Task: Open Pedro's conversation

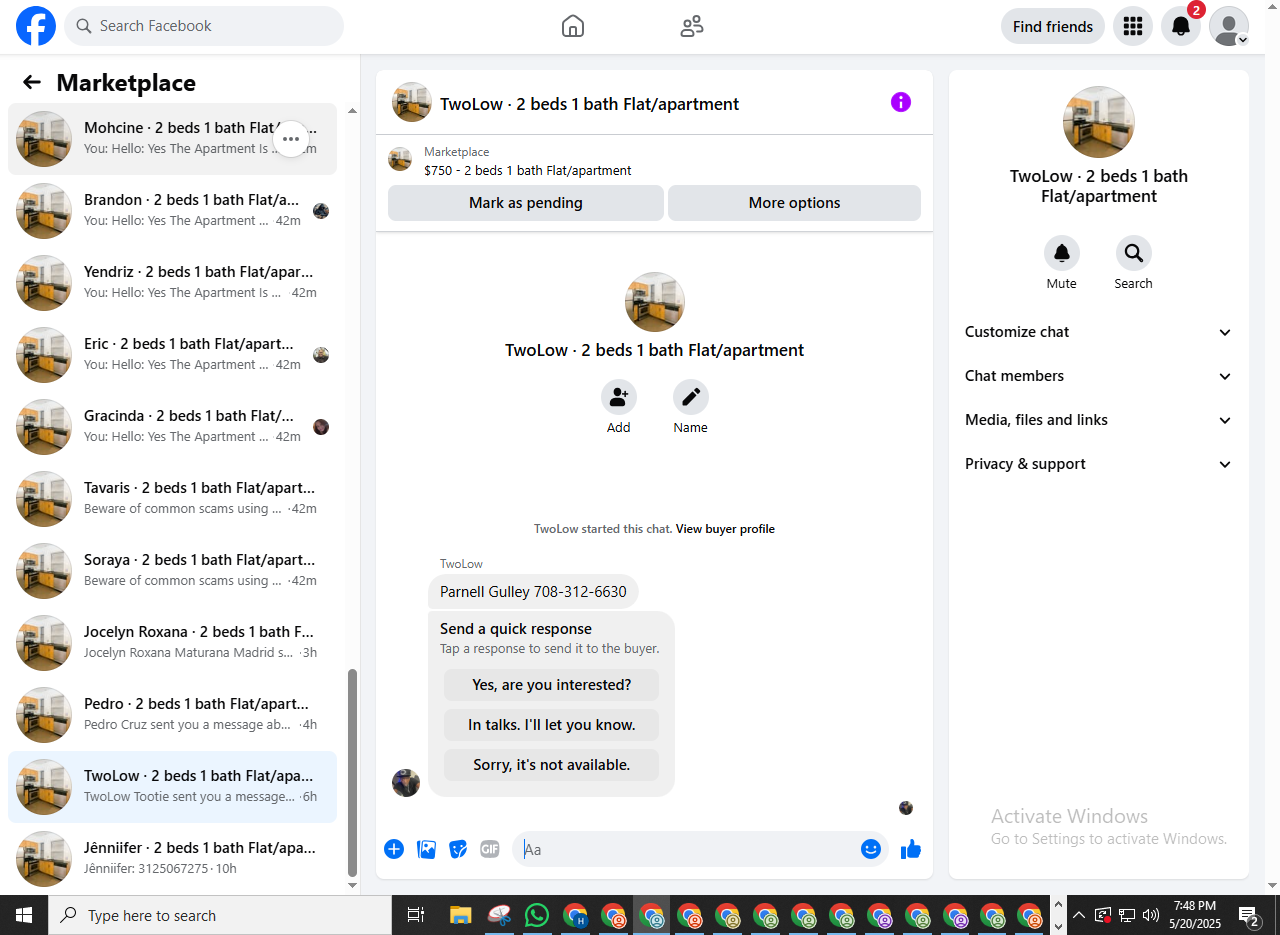Action: click(172, 715)
